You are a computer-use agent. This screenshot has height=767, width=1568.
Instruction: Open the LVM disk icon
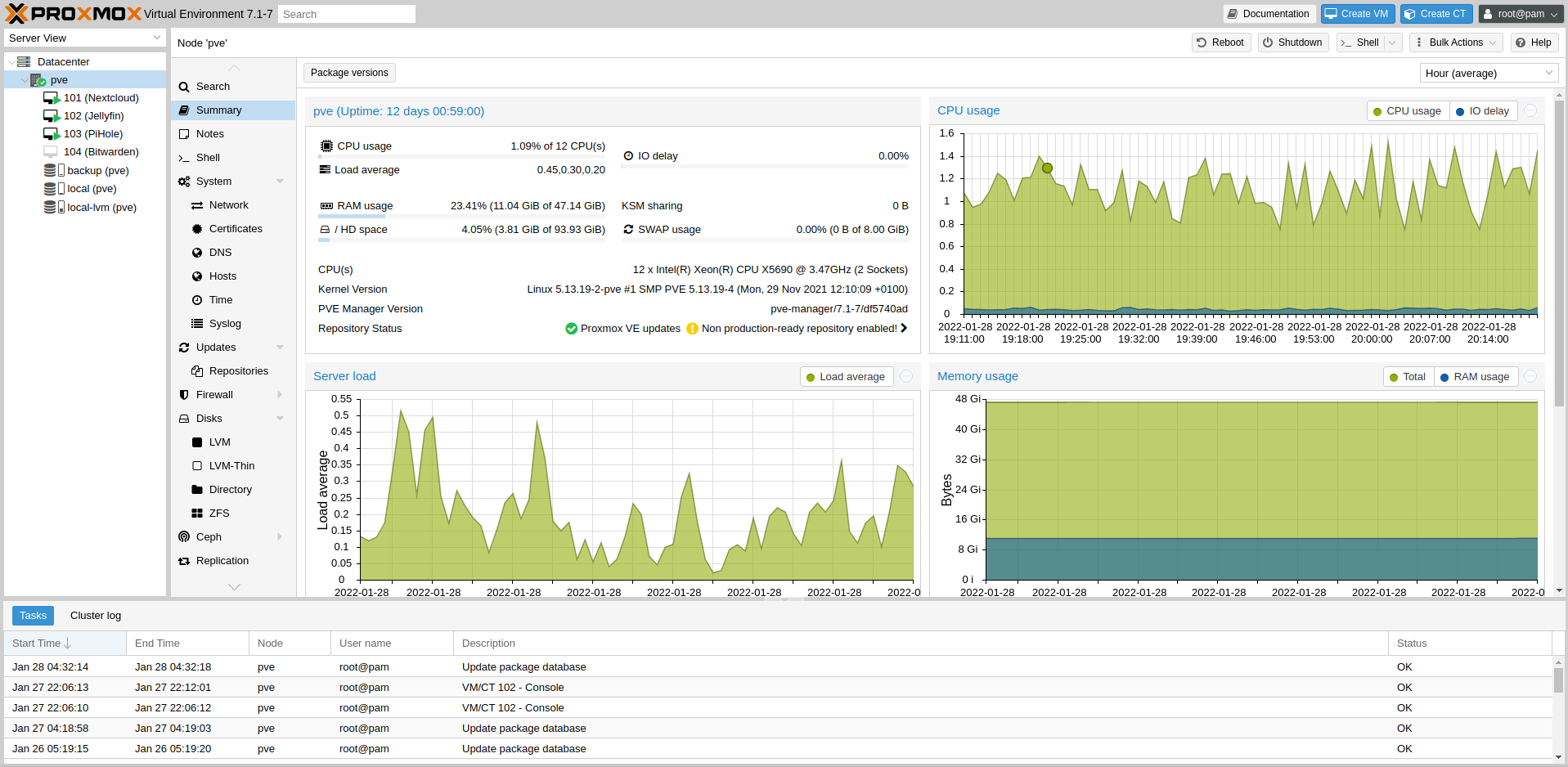[x=197, y=442]
